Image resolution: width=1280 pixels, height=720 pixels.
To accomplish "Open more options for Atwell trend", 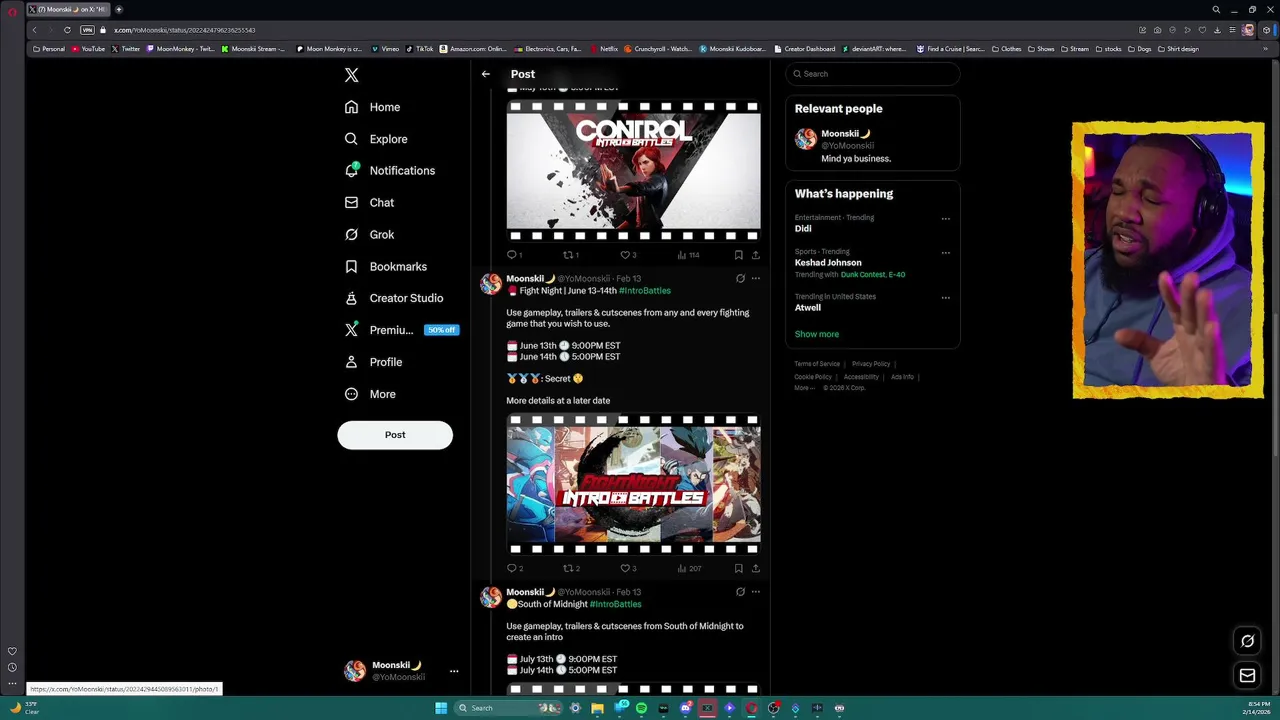I will [x=945, y=298].
